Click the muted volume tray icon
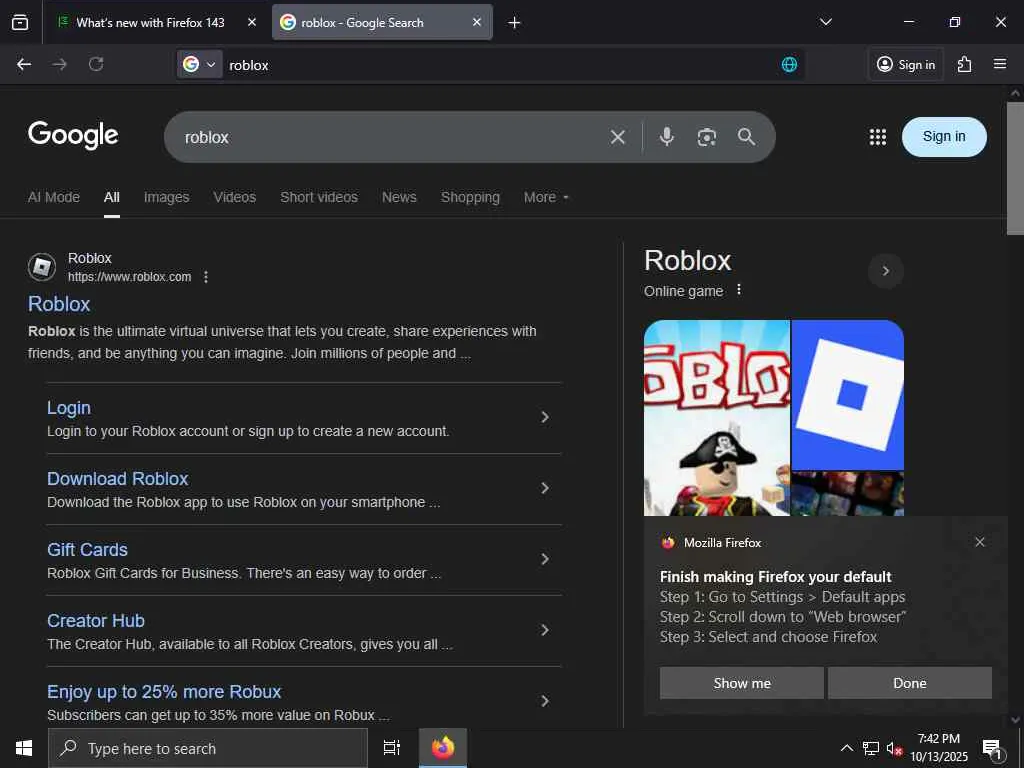The width and height of the screenshot is (1024, 768). click(x=893, y=748)
